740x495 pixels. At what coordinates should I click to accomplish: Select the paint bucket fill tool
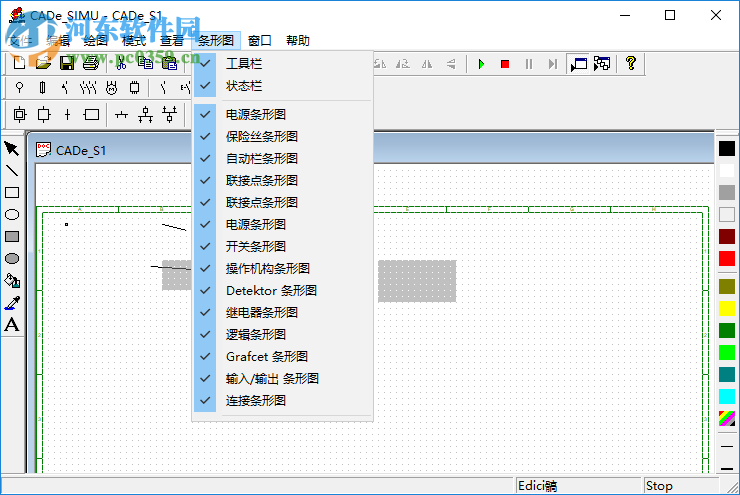tap(12, 281)
